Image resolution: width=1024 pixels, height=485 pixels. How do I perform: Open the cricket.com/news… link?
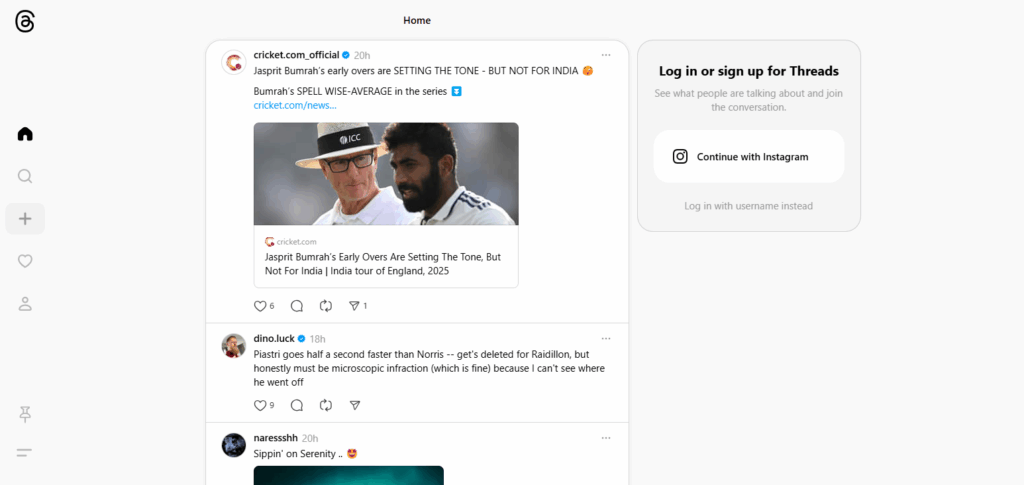click(295, 105)
